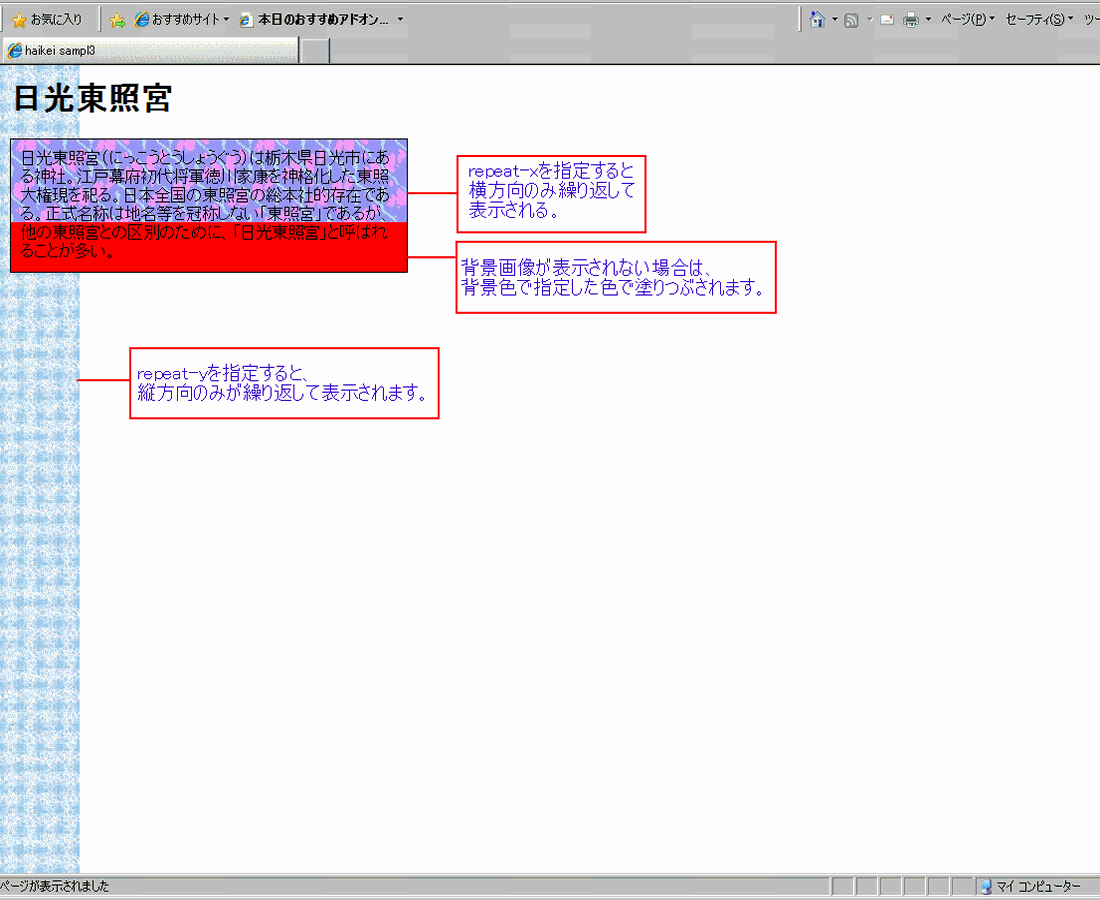
Task: Expand the おすすめサイト dropdown arrow
Action: (x=227, y=20)
